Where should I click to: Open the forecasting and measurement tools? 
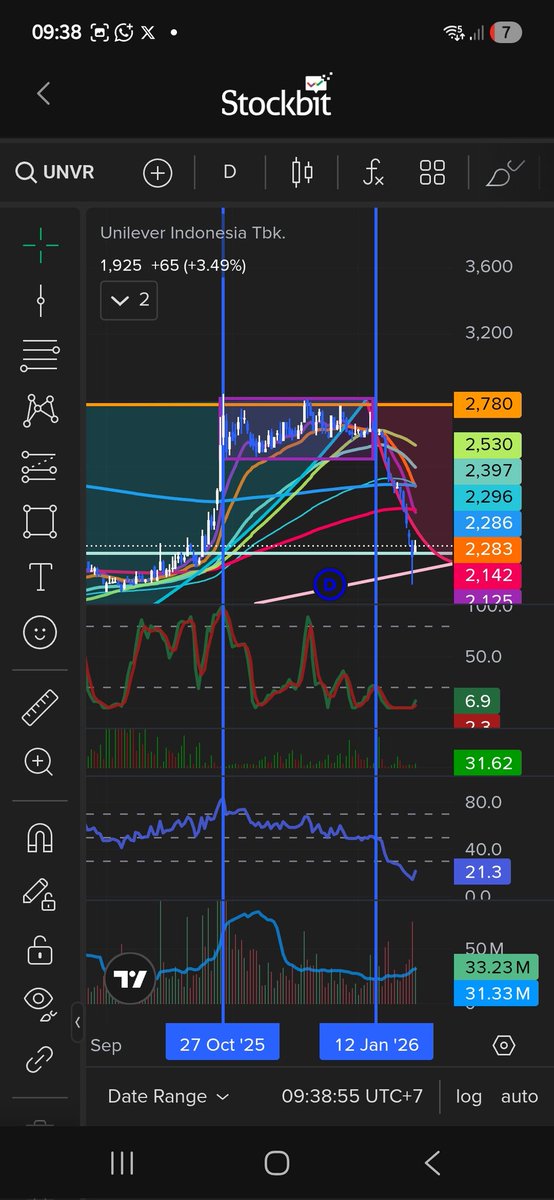(40, 466)
